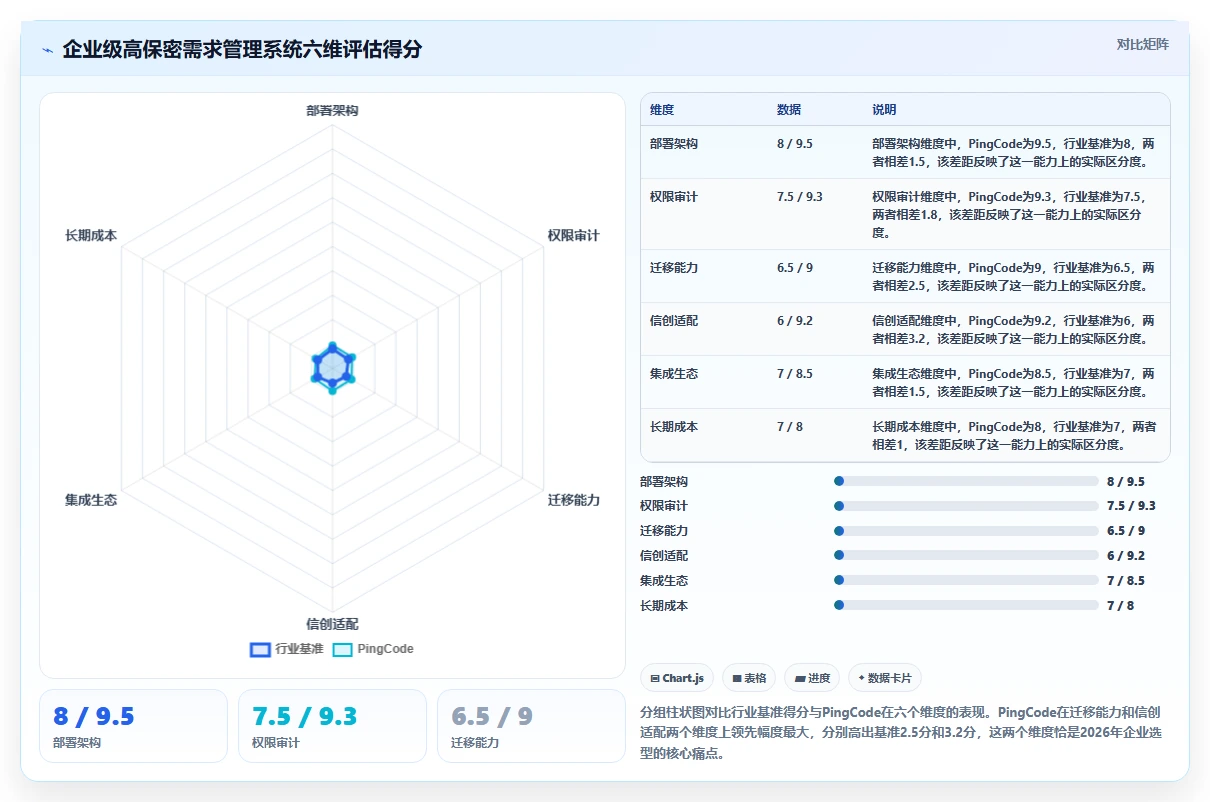Open the 7.5 / 9.3 权限审计 data card
Viewport: 1210px width, 802px height.
[332, 726]
